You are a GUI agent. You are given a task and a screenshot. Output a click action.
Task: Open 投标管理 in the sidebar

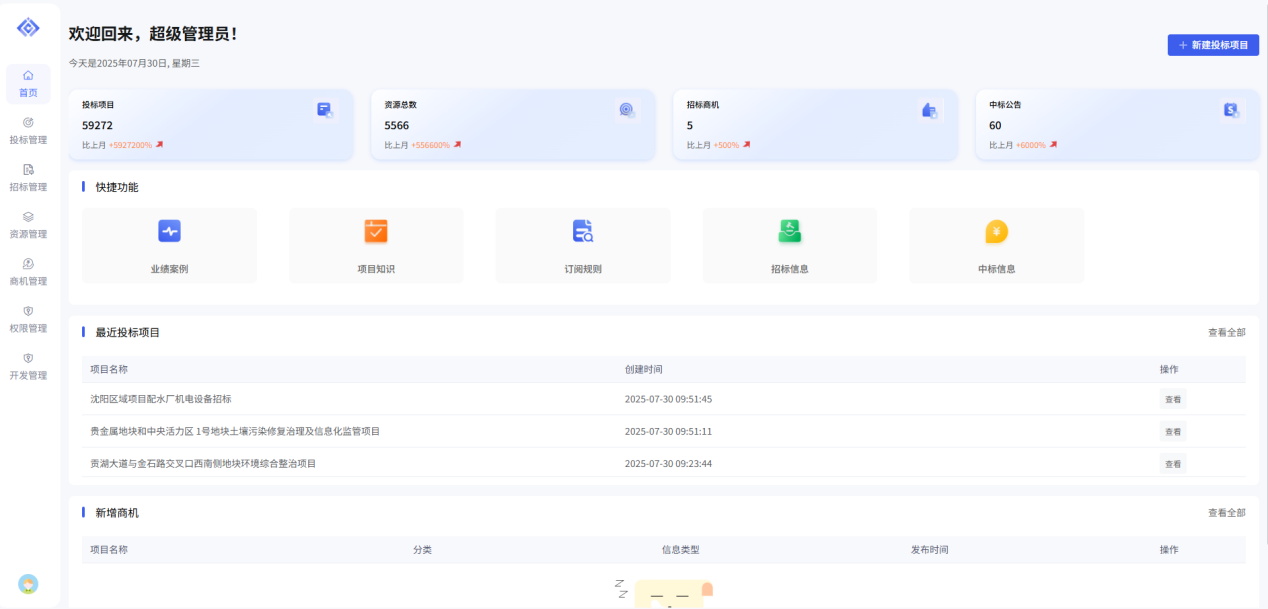28,131
